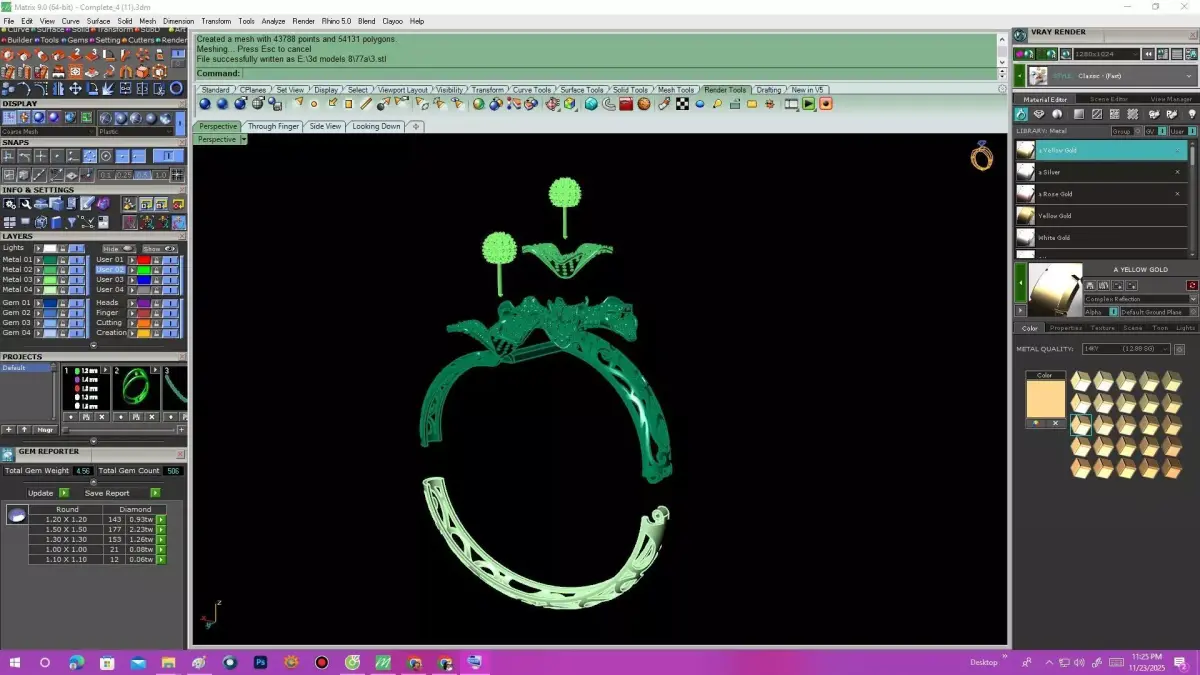Toggle lock on Lights layer
Viewport: 1200px width, 675px height.
(x=63, y=248)
